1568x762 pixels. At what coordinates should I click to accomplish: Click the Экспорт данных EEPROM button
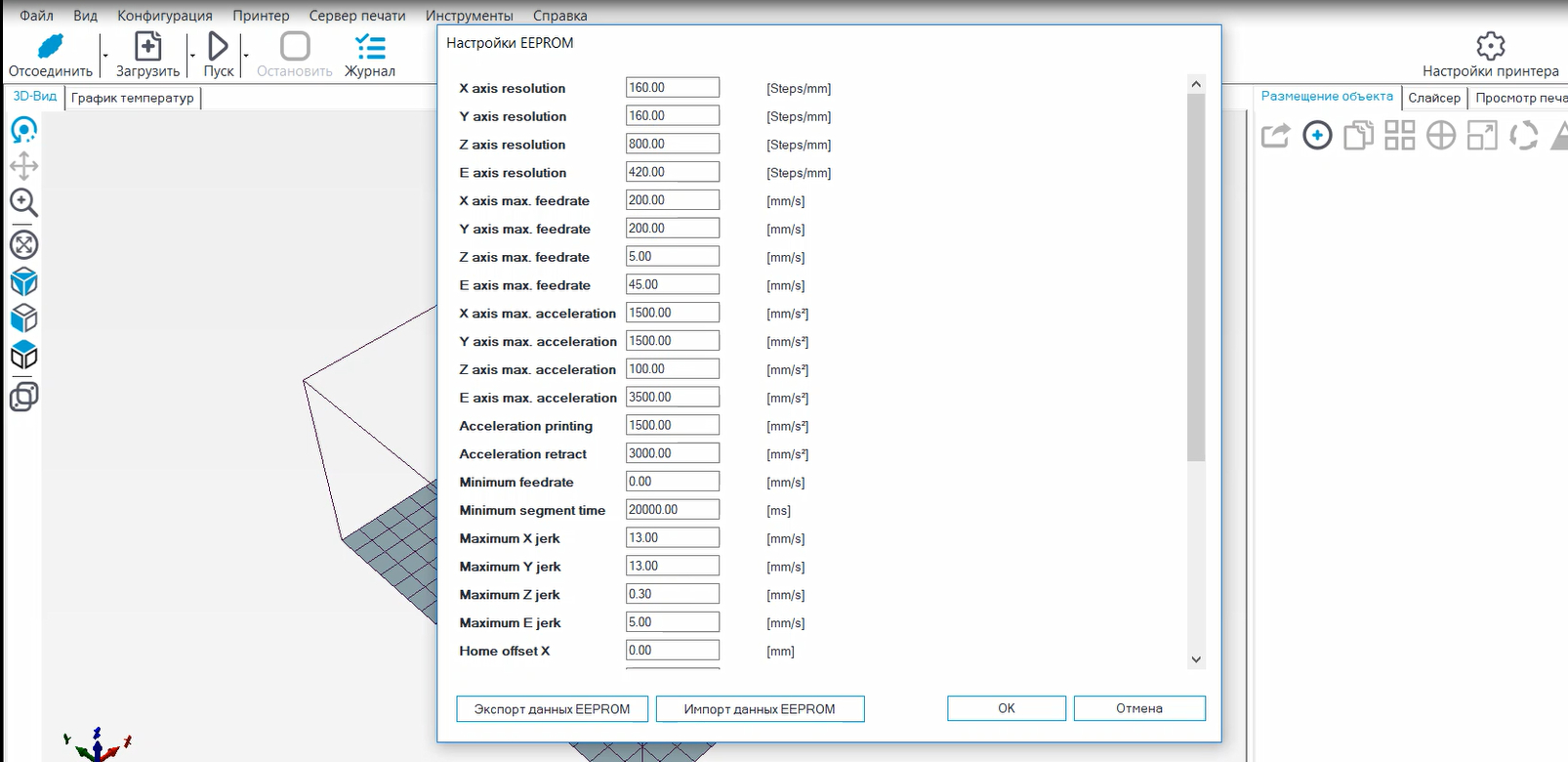point(552,709)
